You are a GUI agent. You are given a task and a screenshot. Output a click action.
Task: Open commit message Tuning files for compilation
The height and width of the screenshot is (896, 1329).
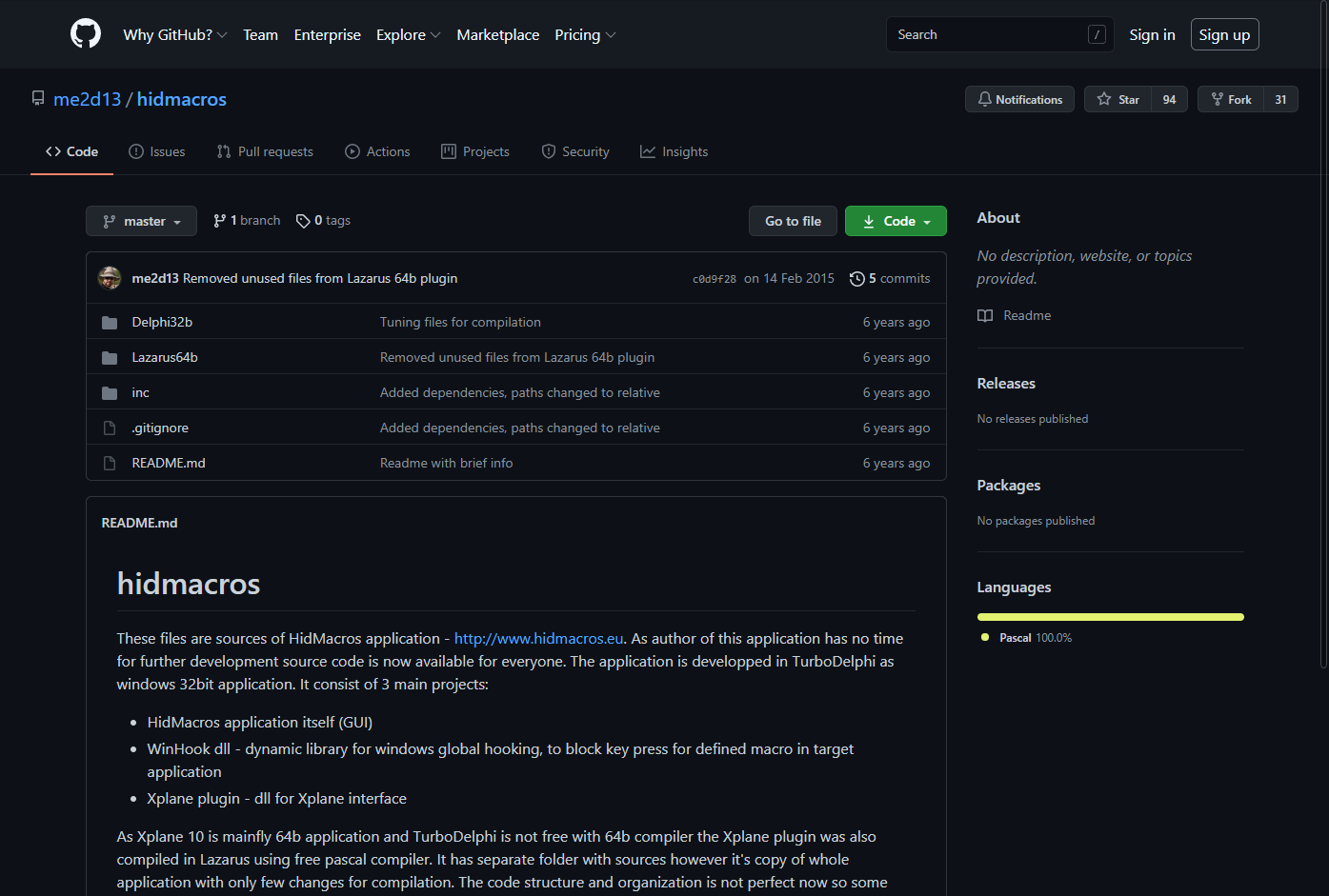[460, 323]
